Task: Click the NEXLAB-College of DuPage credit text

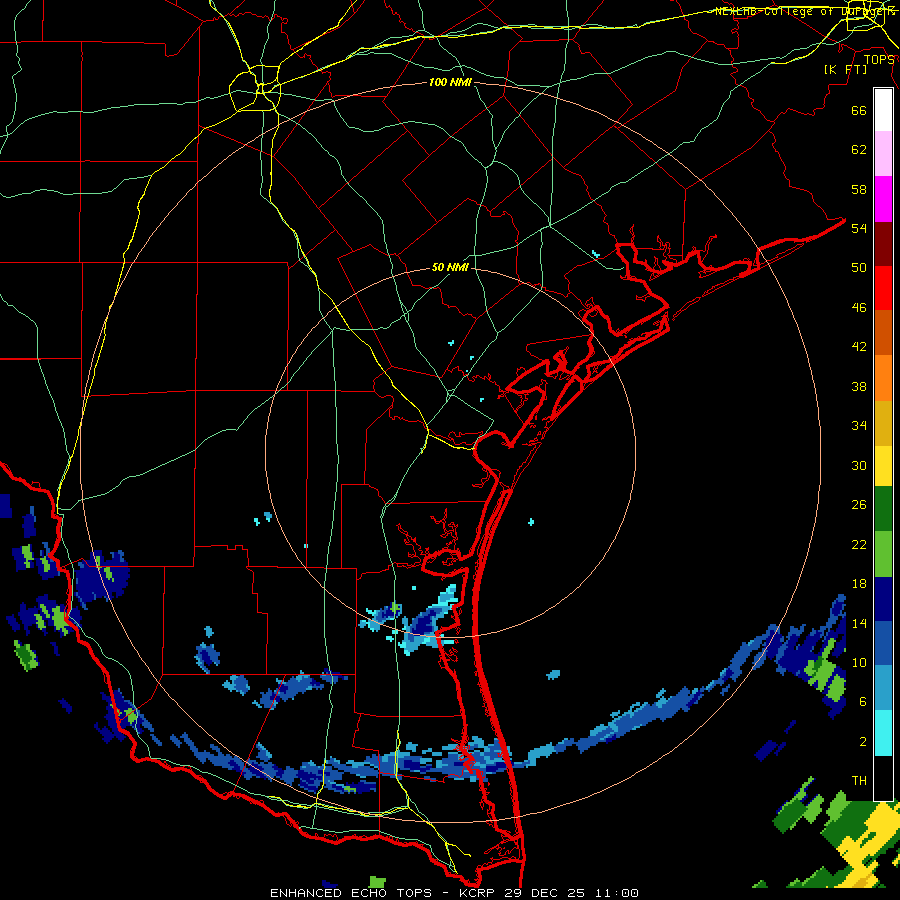Action: pos(805,11)
